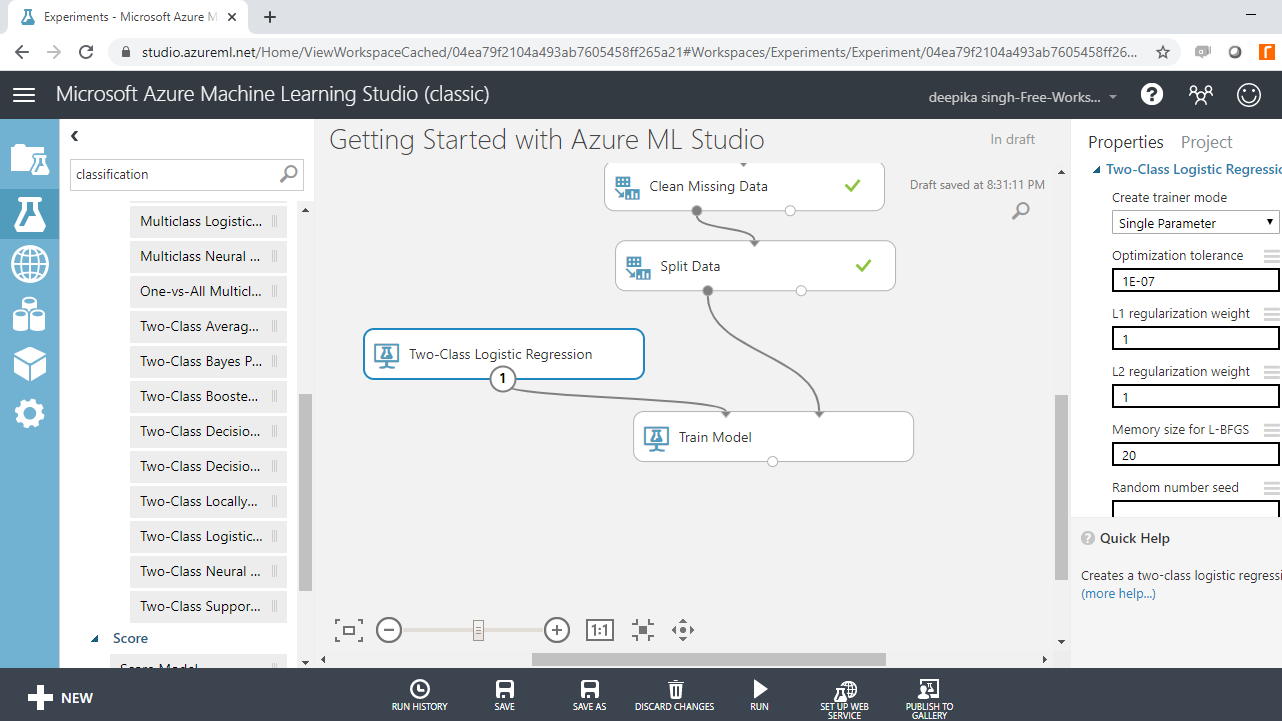Open the hamburger navigation menu
1282x721 pixels.
click(24, 94)
